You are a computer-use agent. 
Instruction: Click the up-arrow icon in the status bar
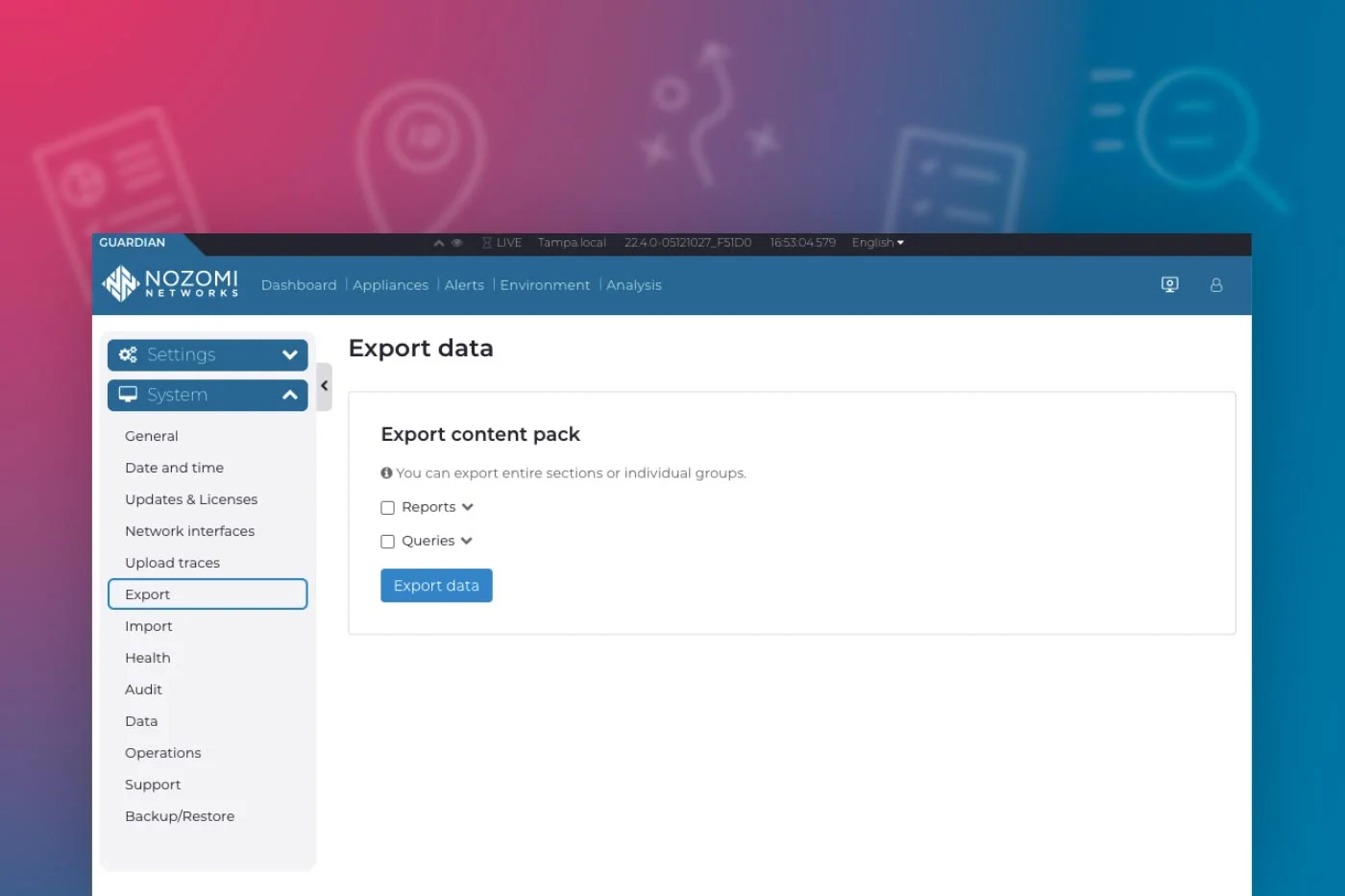coord(438,243)
